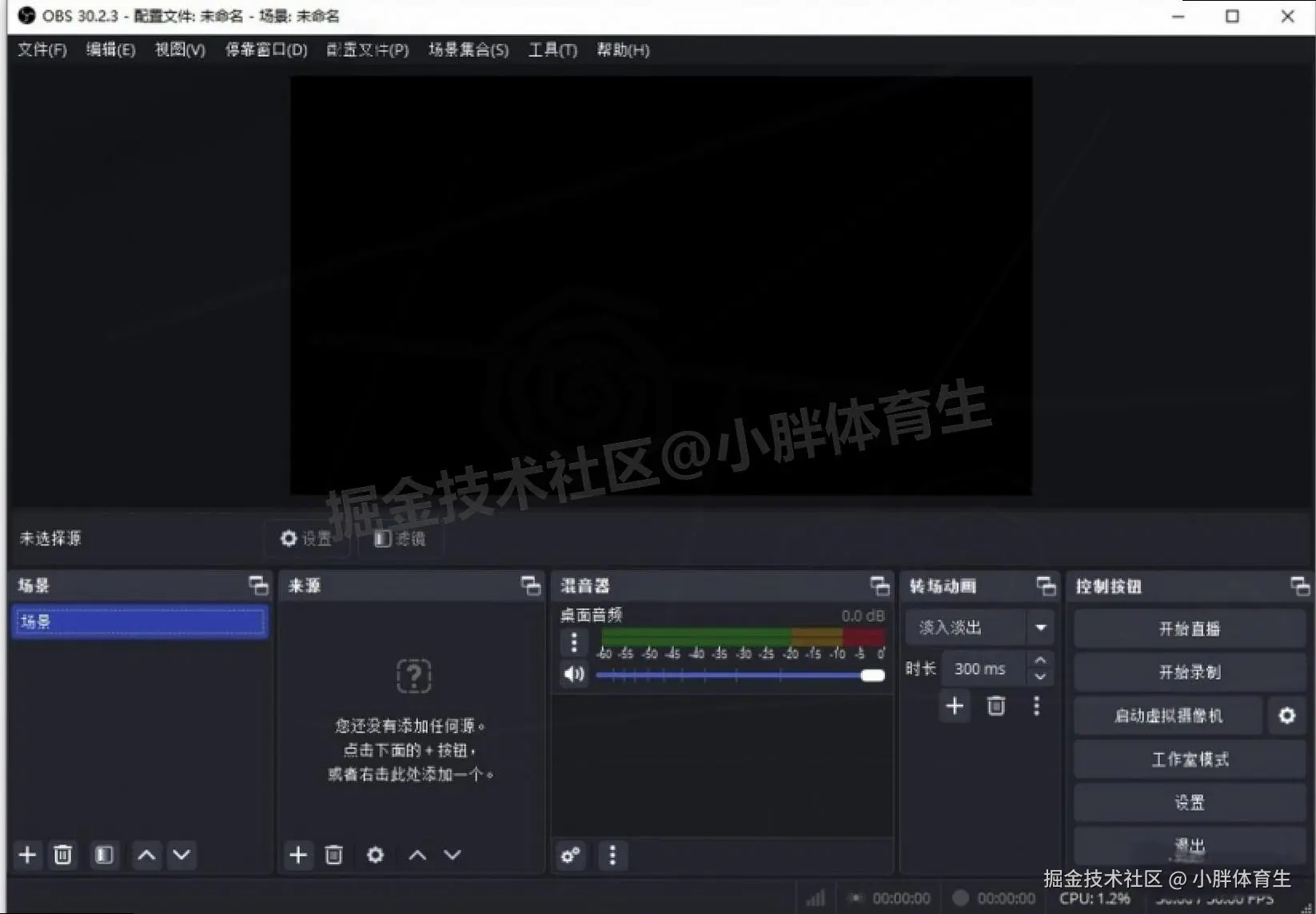The height and width of the screenshot is (914, 1316).
Task: Mute 桌面音频 with the speaker icon
Action: 572,674
